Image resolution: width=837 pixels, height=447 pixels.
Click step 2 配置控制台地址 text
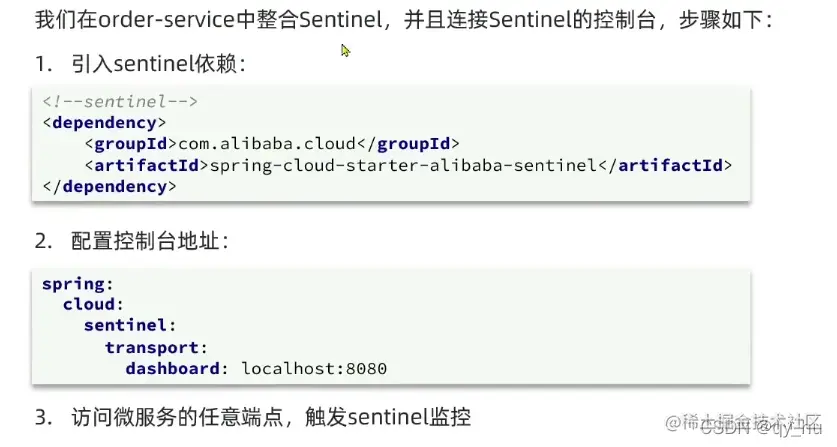click(x=149, y=241)
